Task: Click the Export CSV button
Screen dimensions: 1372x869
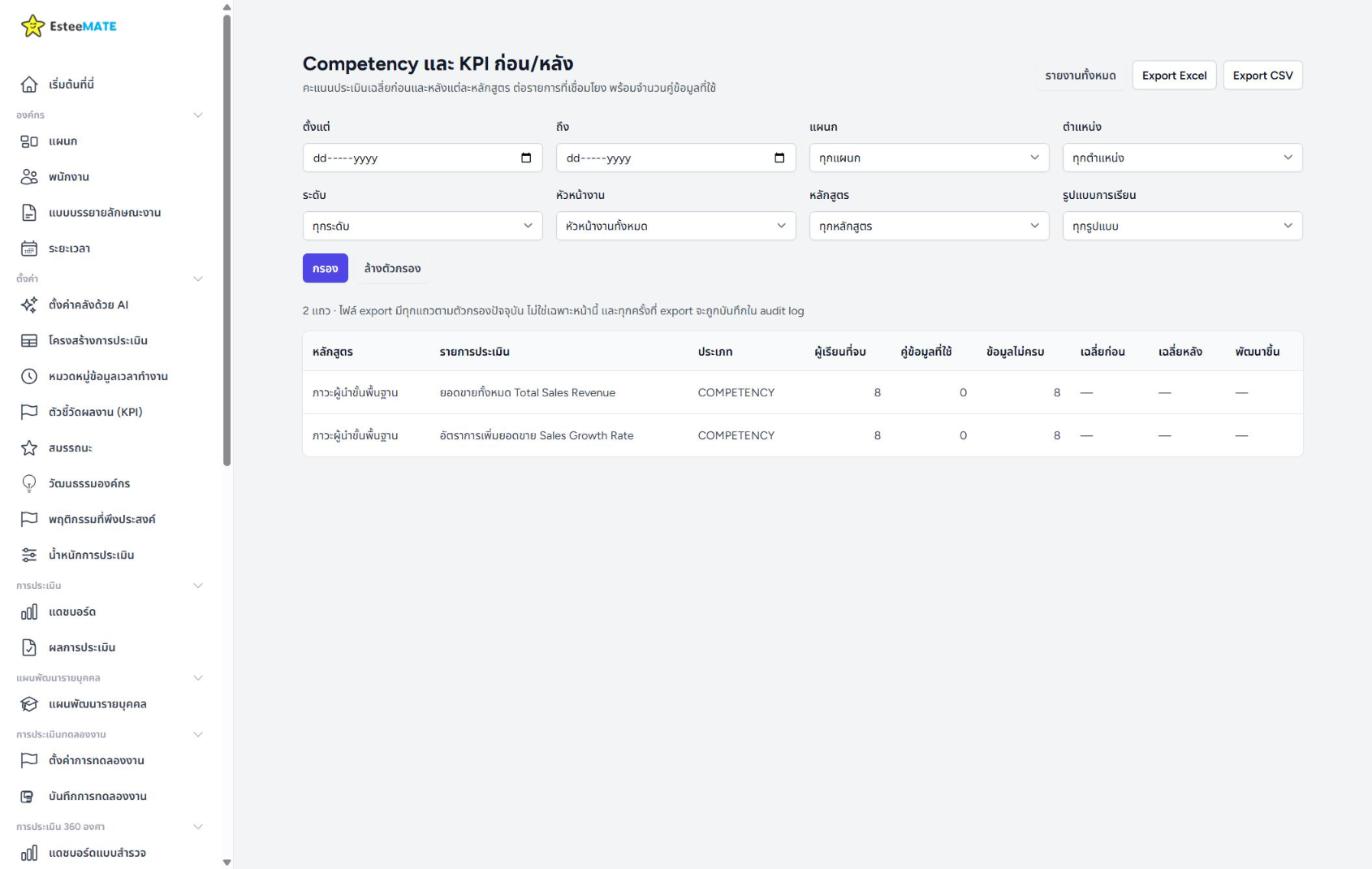Action: tap(1262, 76)
